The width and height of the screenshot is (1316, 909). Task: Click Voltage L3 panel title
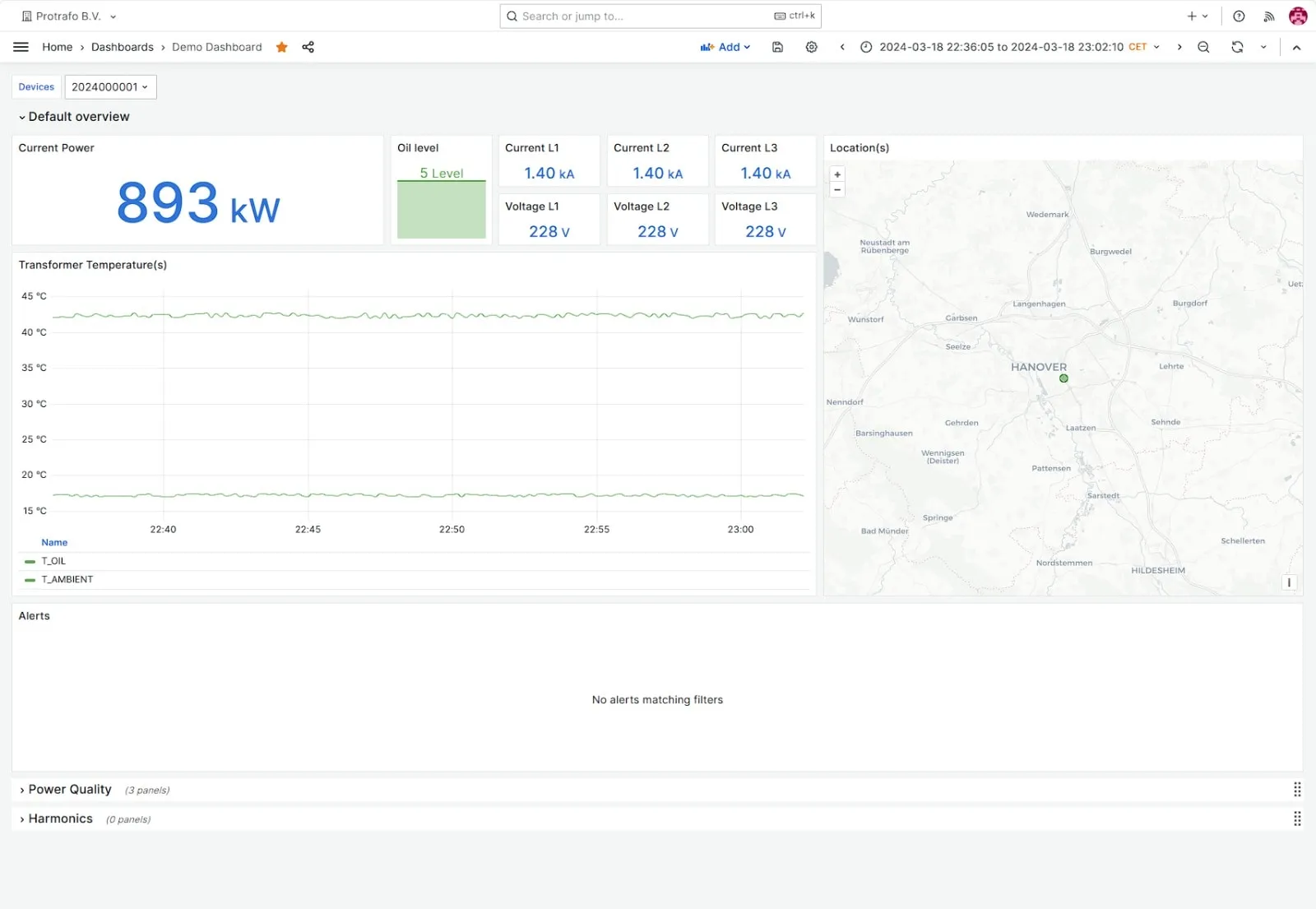coord(749,206)
